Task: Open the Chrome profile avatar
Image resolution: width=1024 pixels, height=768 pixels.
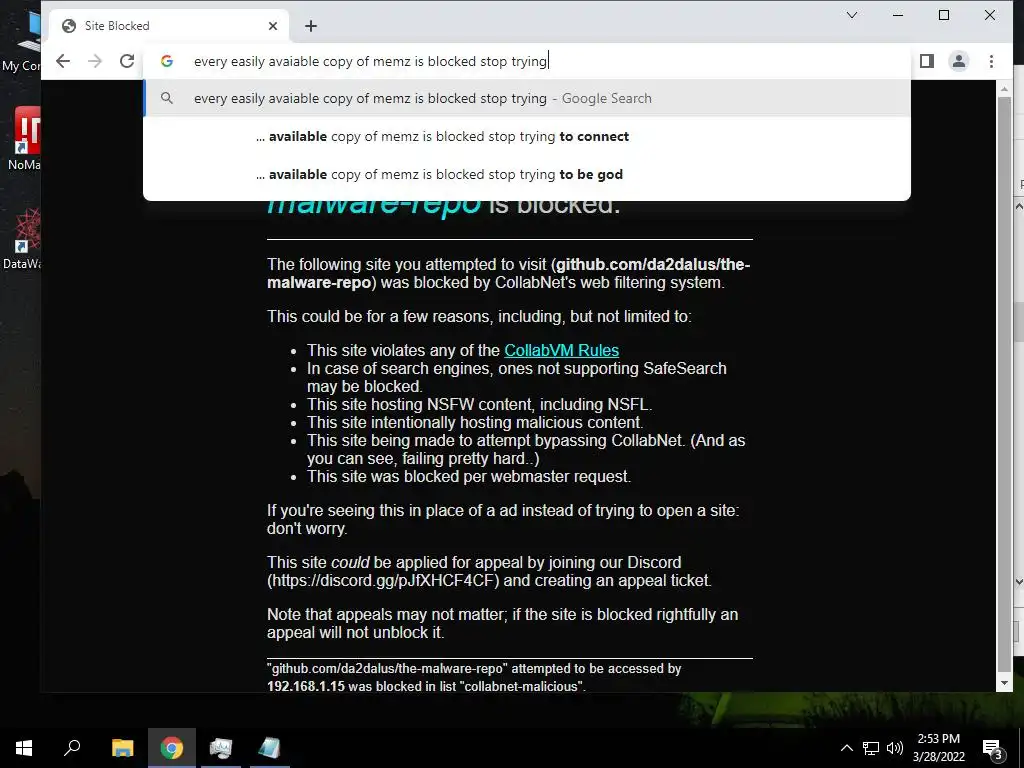Action: point(959,61)
